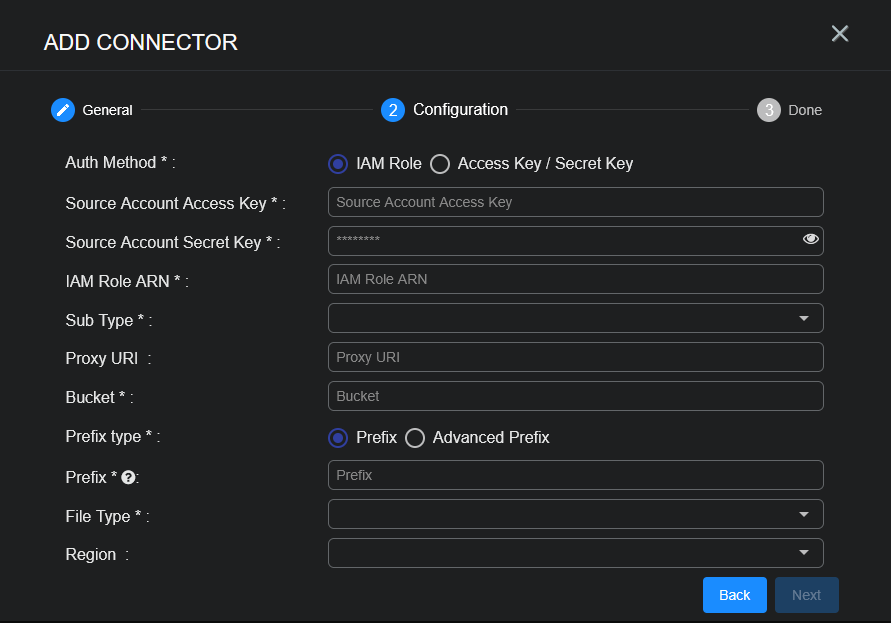Image resolution: width=891 pixels, height=623 pixels.
Task: Expand the File Type dropdown
Action: coord(575,514)
